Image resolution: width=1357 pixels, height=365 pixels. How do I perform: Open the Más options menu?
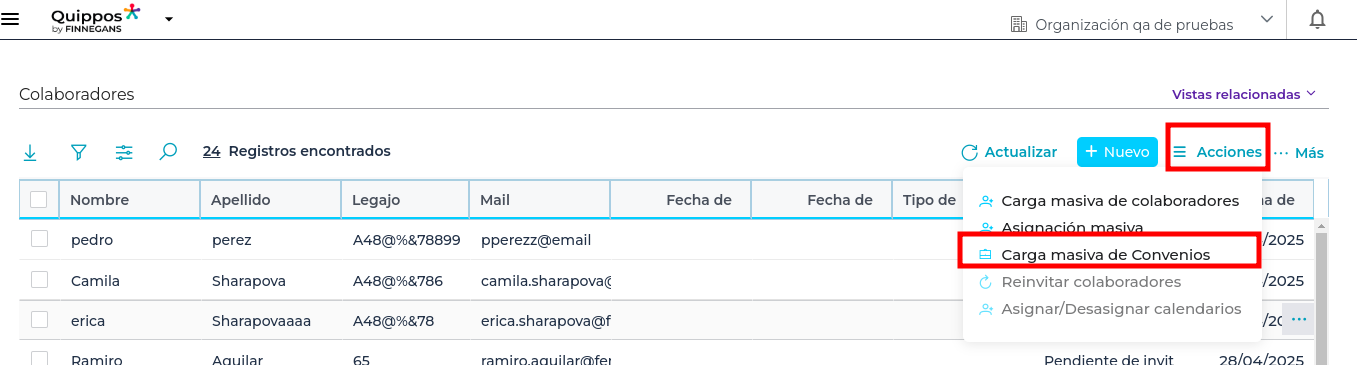pos(1298,153)
